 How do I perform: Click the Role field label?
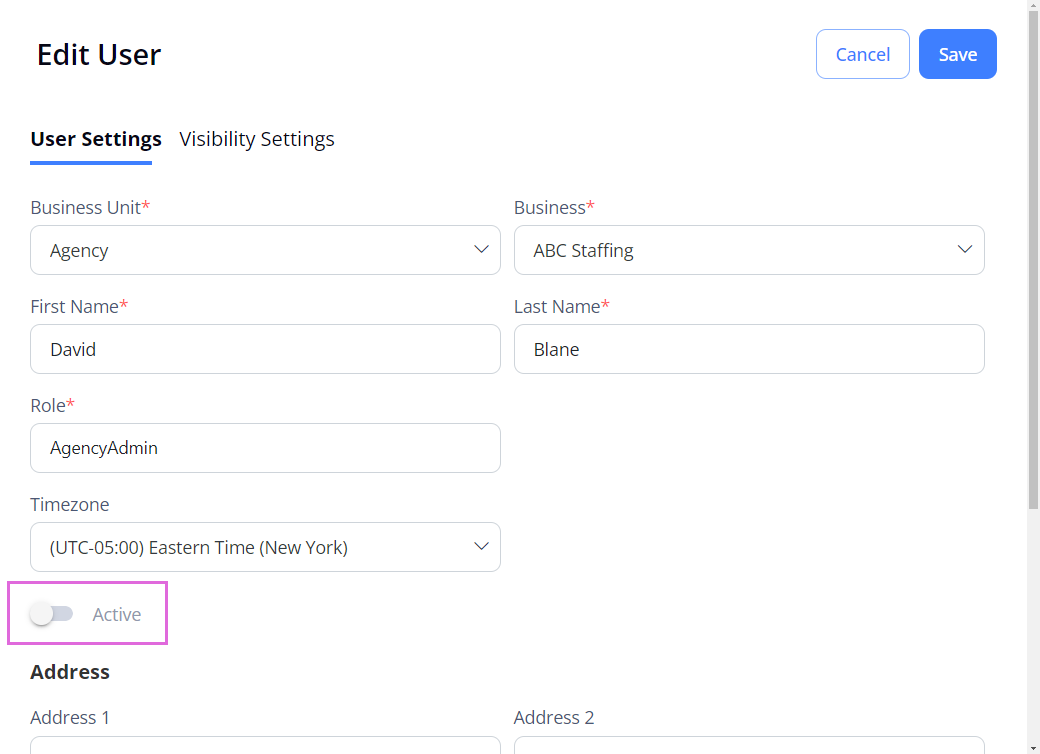point(52,405)
